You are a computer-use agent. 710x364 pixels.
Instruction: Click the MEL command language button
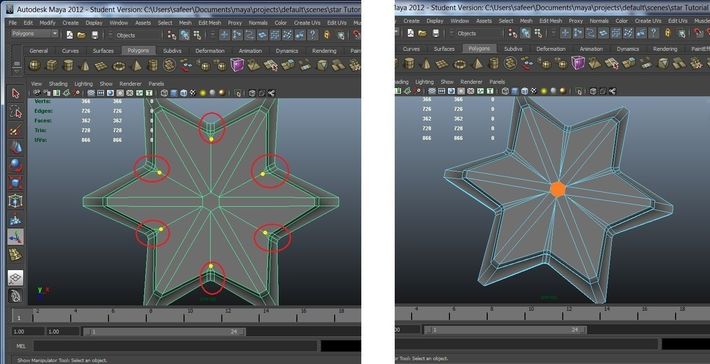(21, 346)
